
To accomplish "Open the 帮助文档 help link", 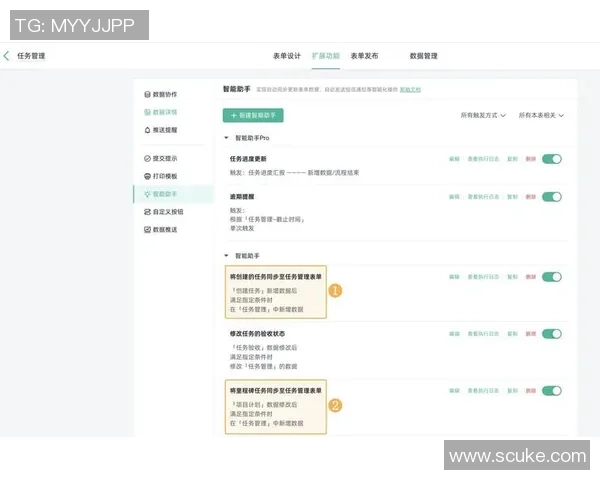I will click(x=410, y=90).
